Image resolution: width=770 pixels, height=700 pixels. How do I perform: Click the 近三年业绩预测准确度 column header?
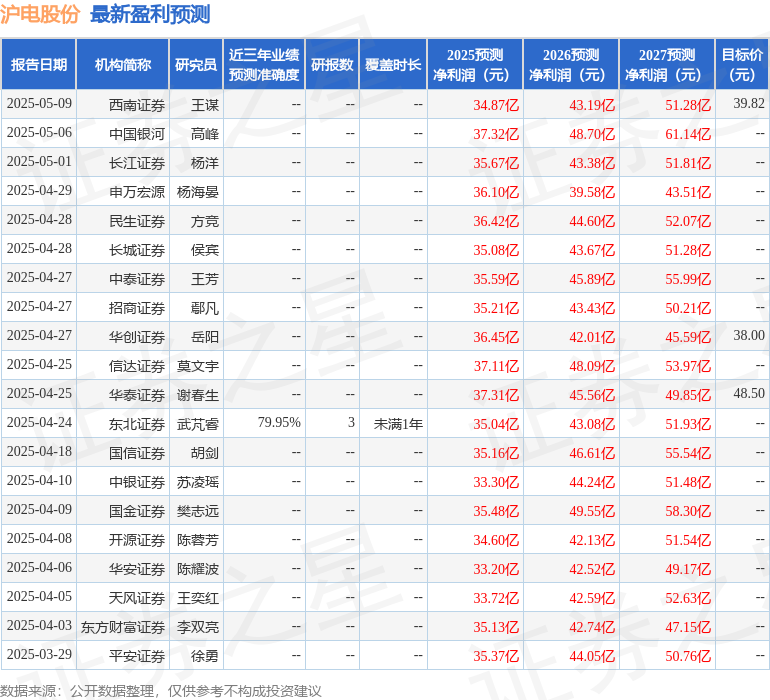[x=264, y=64]
